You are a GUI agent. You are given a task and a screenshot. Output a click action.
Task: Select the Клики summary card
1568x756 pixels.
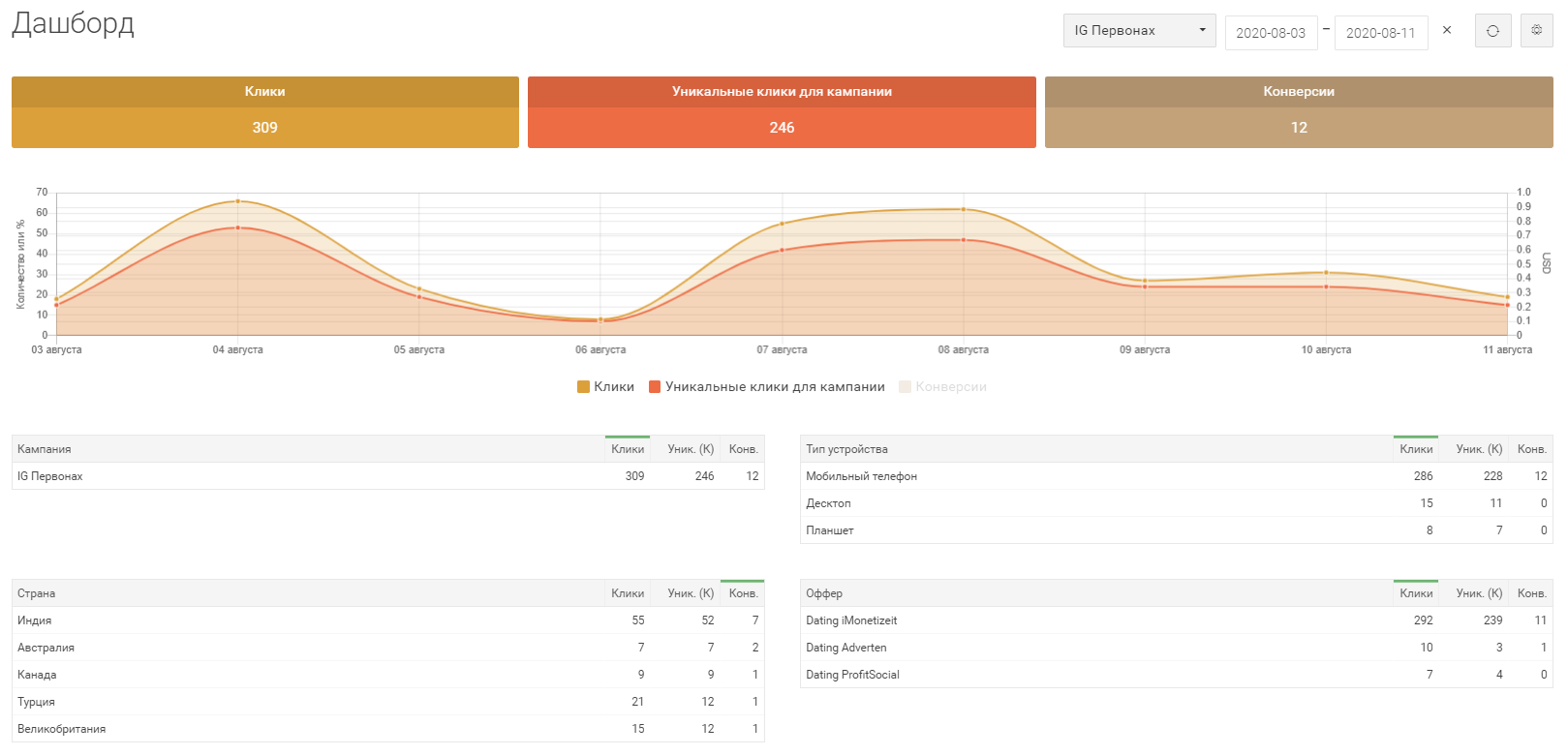(264, 112)
